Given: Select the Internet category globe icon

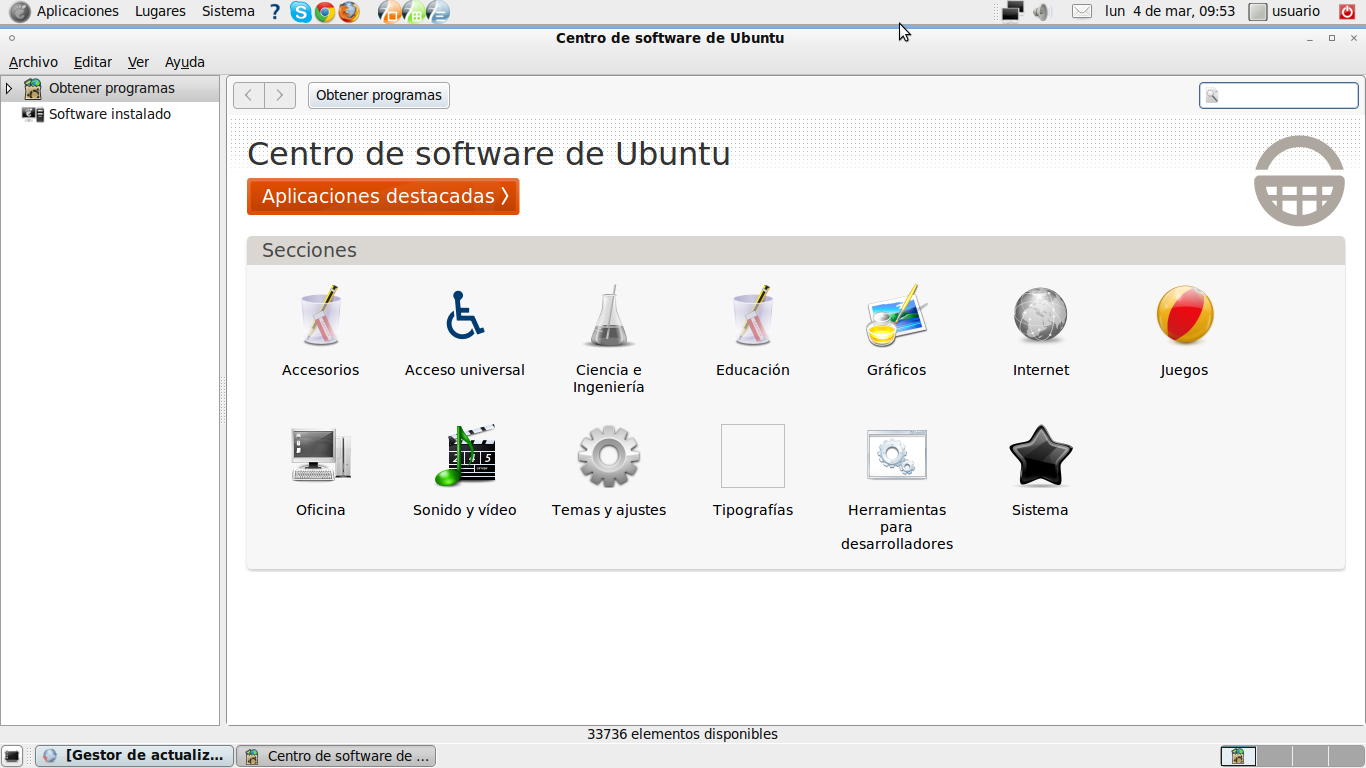Looking at the screenshot, I should pos(1040,315).
